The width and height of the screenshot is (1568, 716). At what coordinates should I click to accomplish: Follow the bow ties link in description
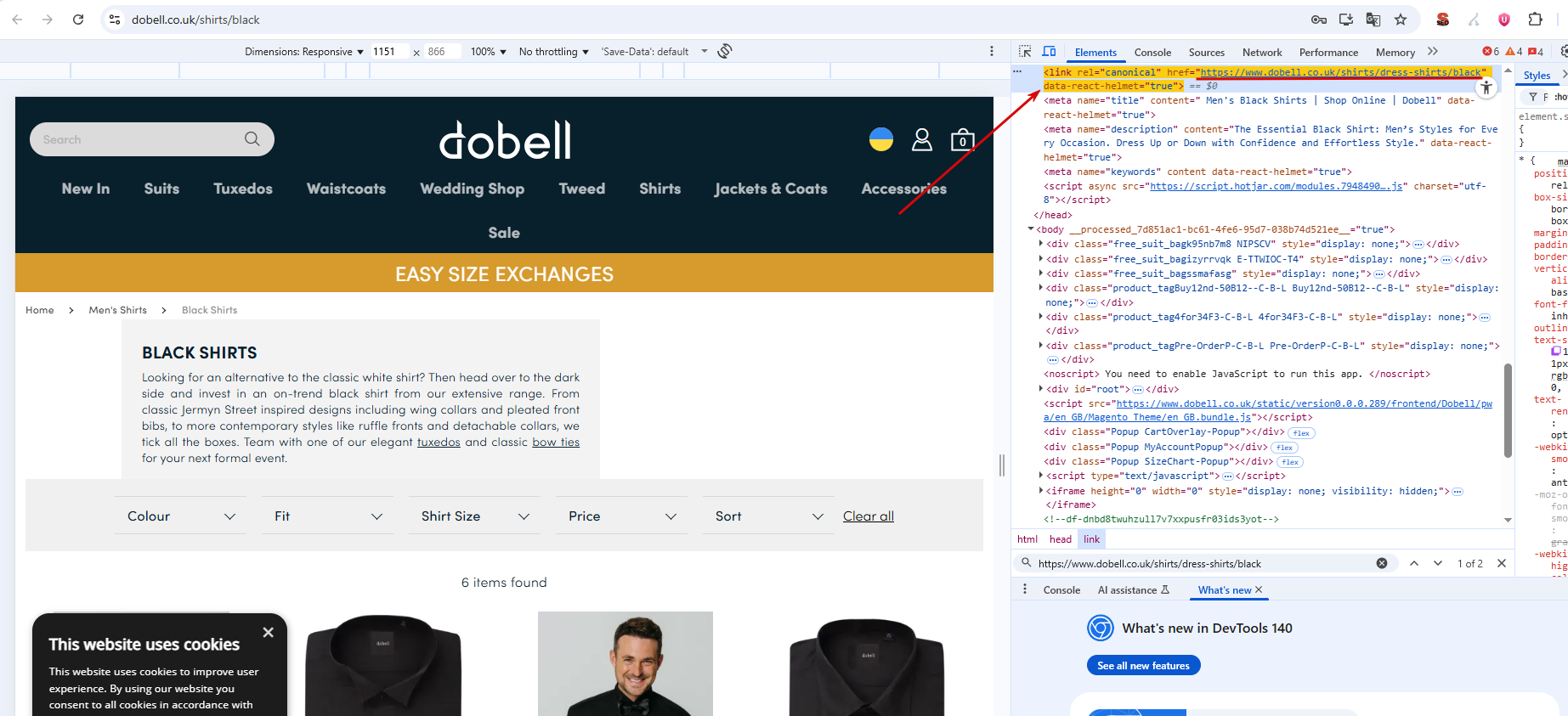(x=556, y=442)
